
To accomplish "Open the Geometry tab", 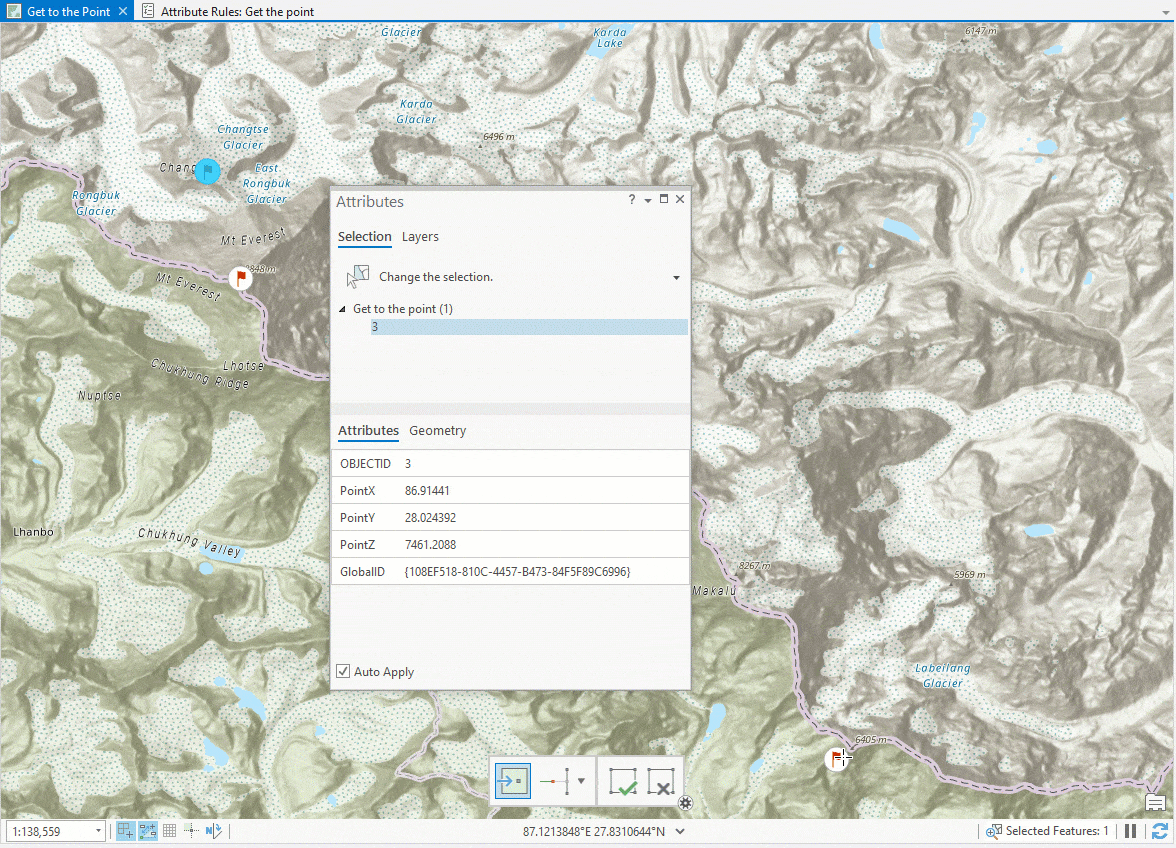I will pos(437,431).
